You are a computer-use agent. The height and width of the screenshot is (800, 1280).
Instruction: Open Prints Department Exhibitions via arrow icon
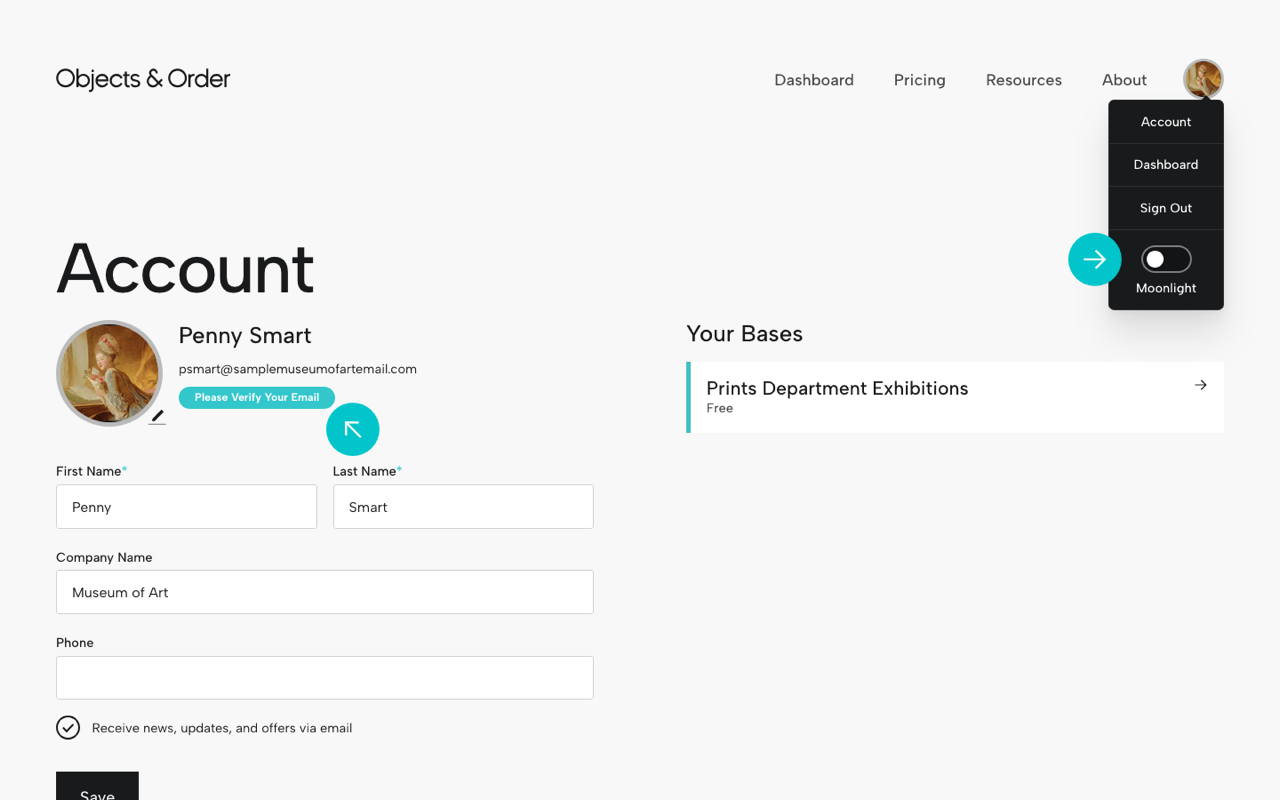tap(1200, 384)
